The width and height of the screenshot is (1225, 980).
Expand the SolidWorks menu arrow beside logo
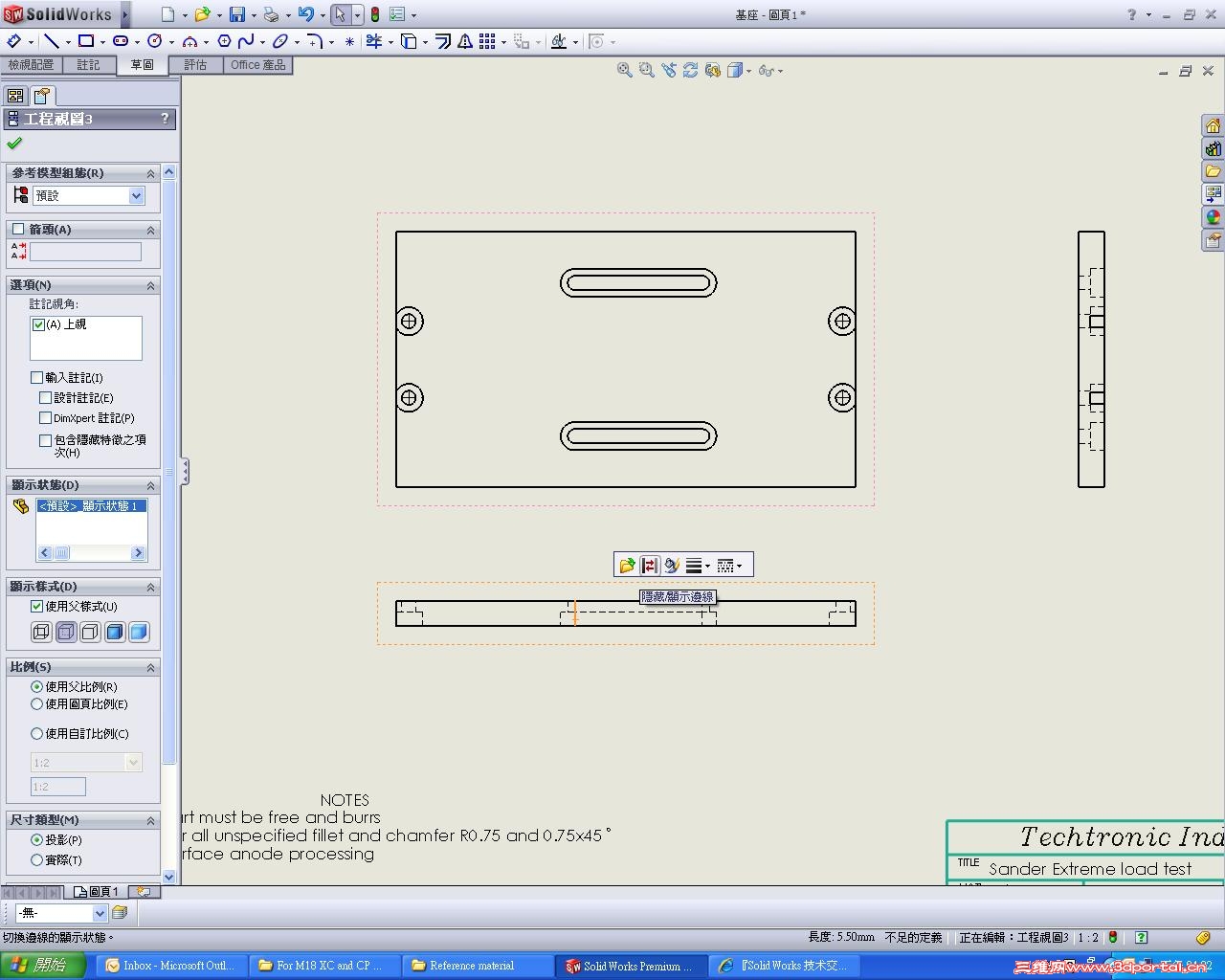(x=125, y=14)
